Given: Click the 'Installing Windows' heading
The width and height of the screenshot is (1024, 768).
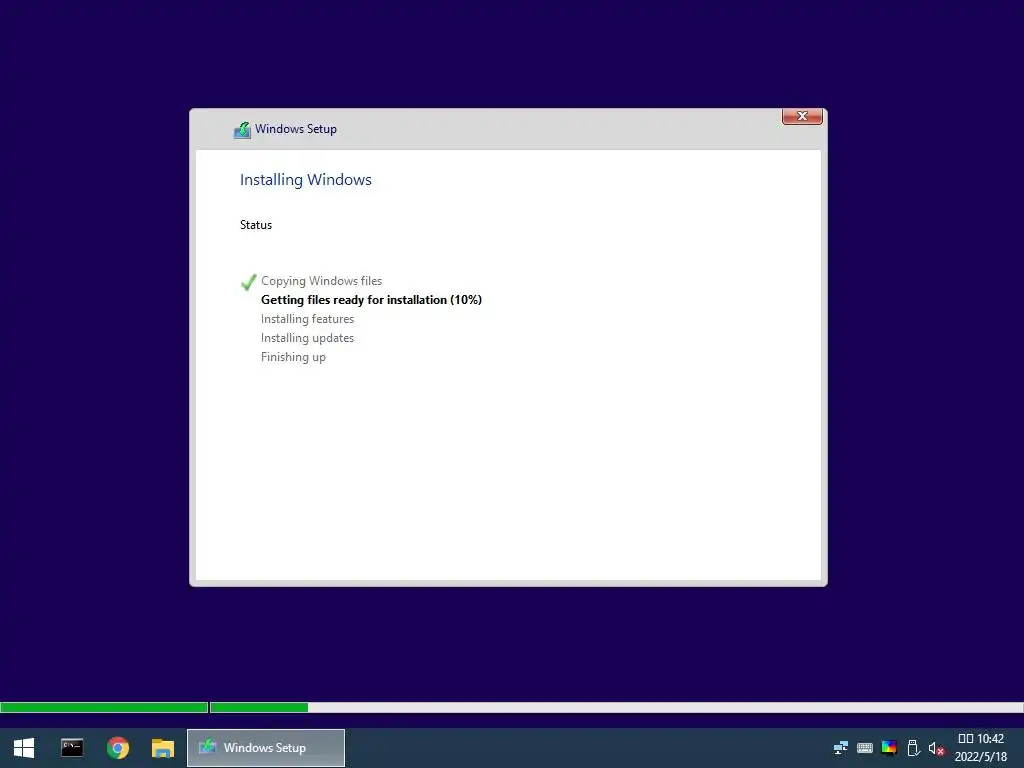Looking at the screenshot, I should coord(306,180).
